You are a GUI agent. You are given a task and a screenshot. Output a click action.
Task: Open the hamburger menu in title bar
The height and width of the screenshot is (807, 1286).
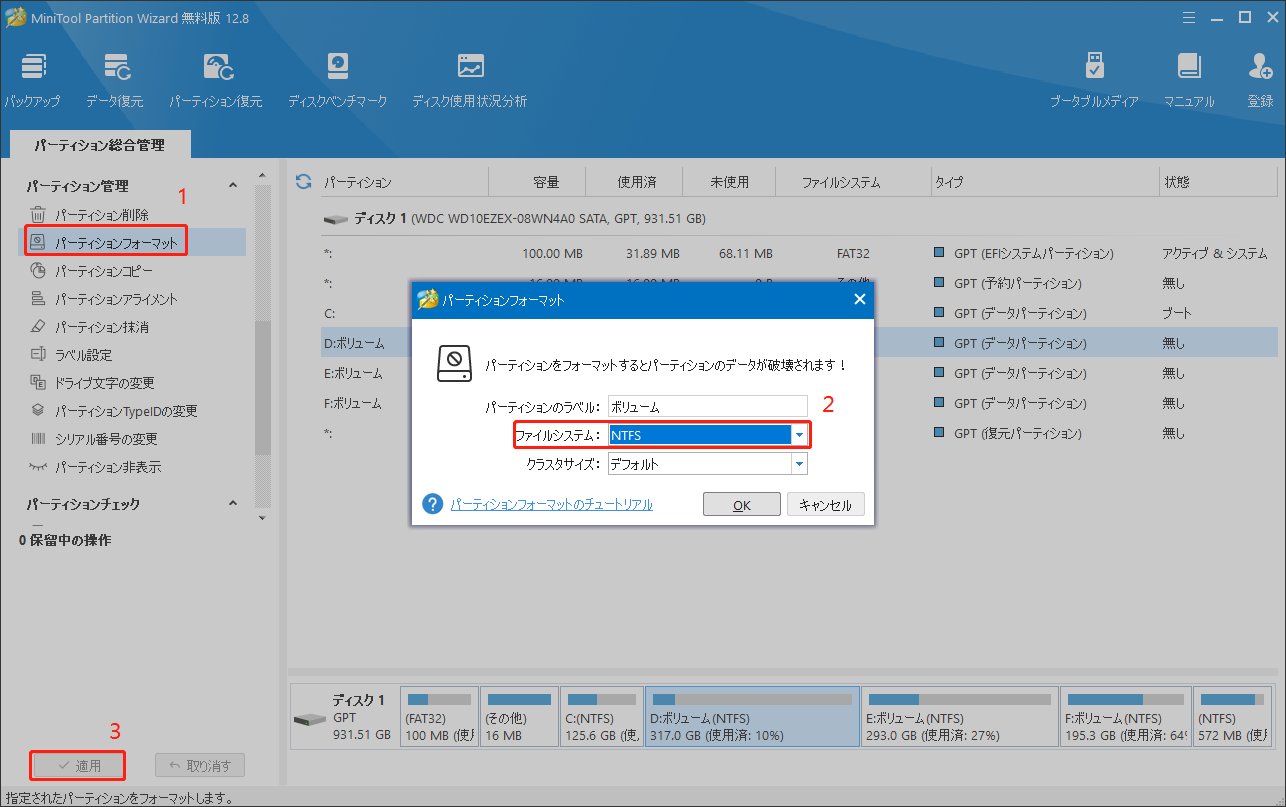(1189, 17)
